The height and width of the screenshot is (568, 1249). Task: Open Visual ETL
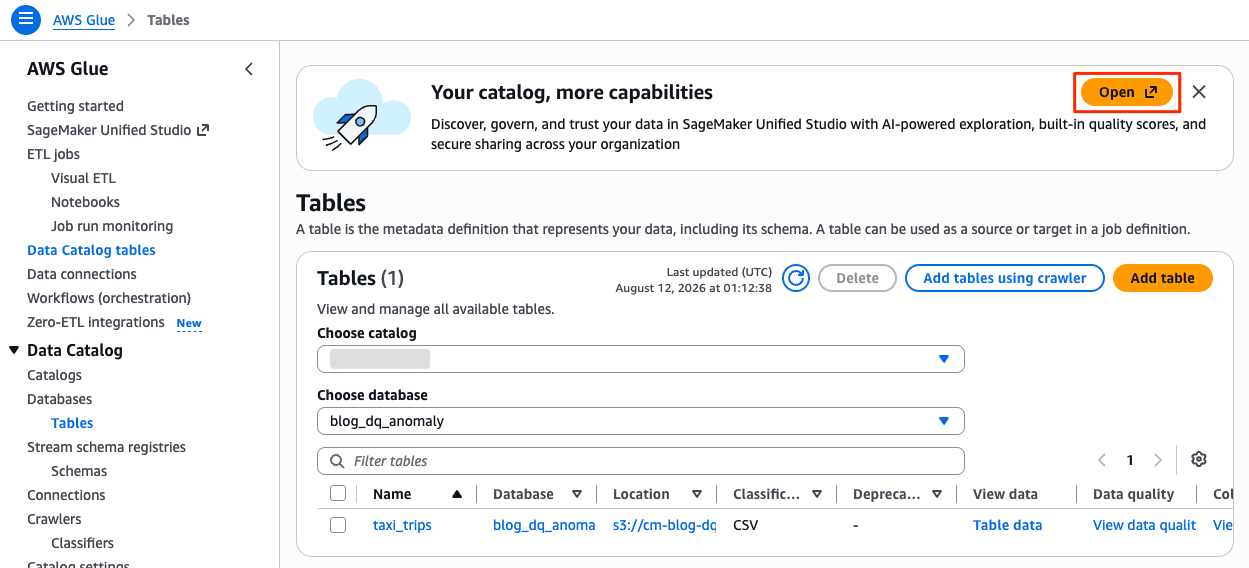[x=83, y=178]
